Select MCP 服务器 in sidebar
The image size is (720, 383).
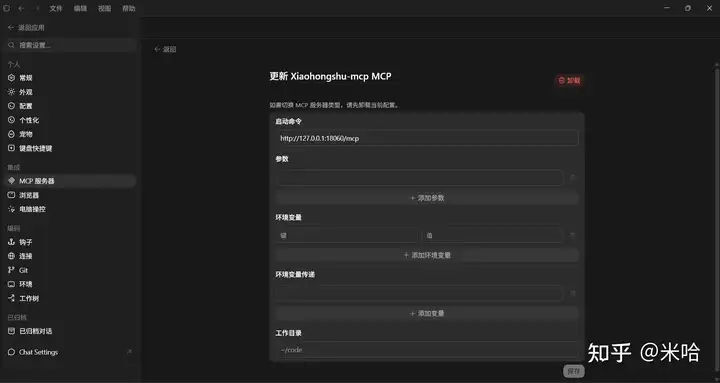click(x=70, y=181)
